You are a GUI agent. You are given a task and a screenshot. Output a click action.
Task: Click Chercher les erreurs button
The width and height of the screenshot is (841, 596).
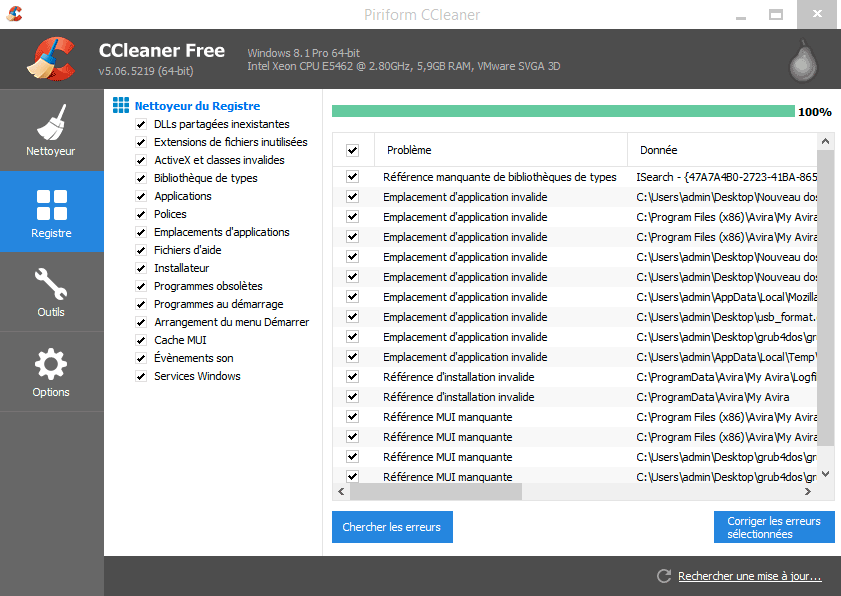click(392, 527)
